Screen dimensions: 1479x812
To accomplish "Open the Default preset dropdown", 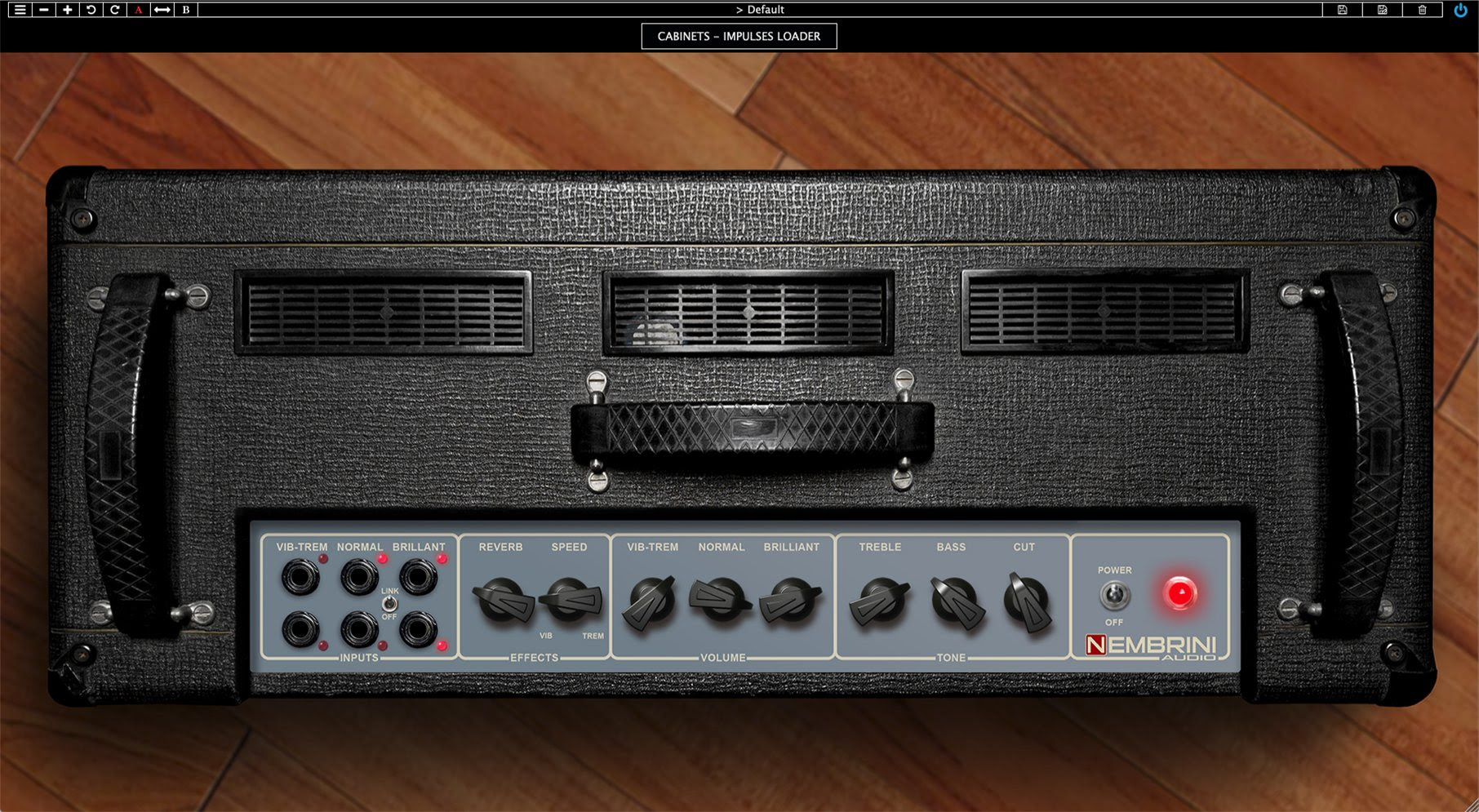I will tap(760, 10).
